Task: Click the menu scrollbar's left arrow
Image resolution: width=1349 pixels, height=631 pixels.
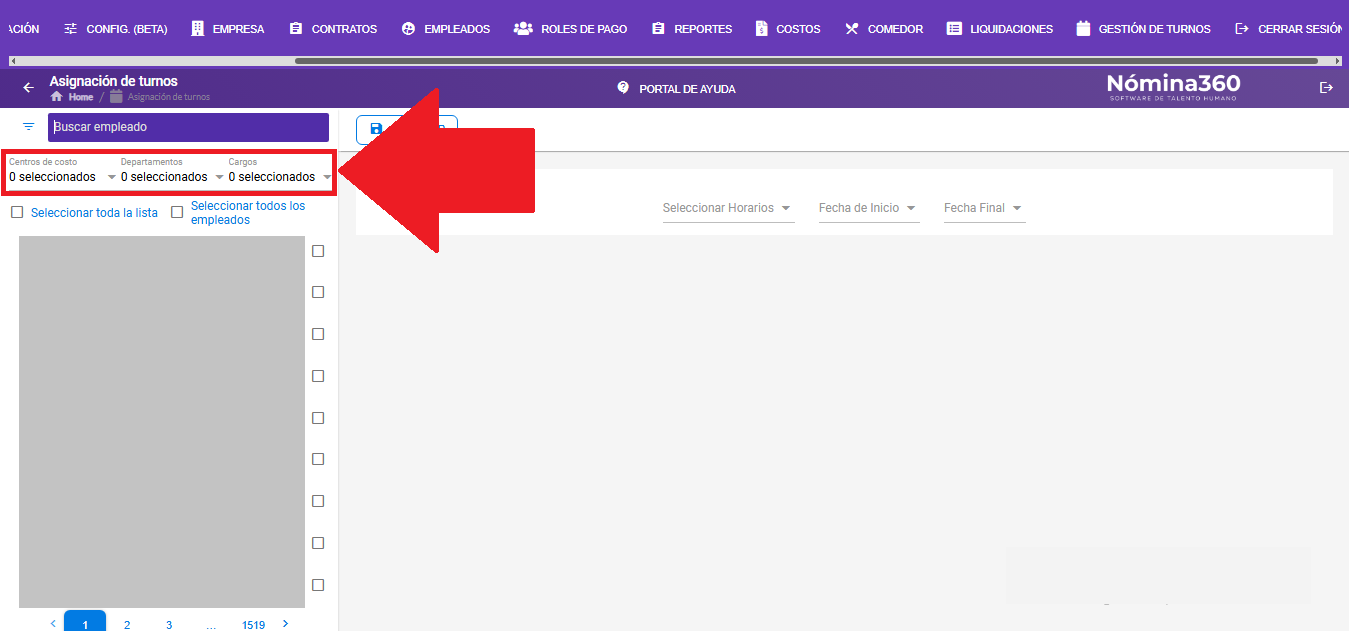Action: [13, 61]
